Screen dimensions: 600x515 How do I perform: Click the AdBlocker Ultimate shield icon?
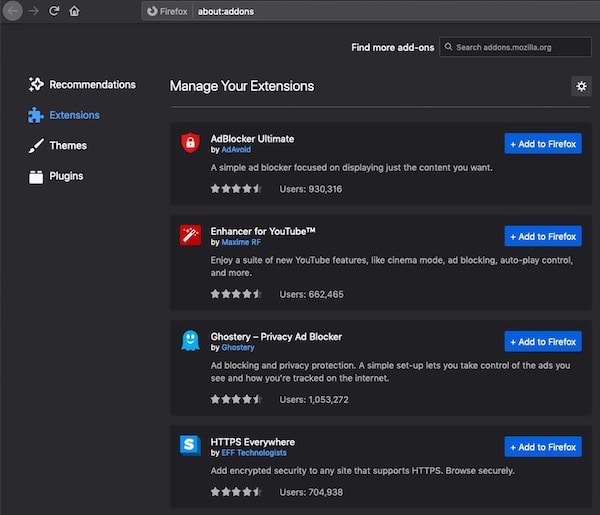[x=190, y=142]
